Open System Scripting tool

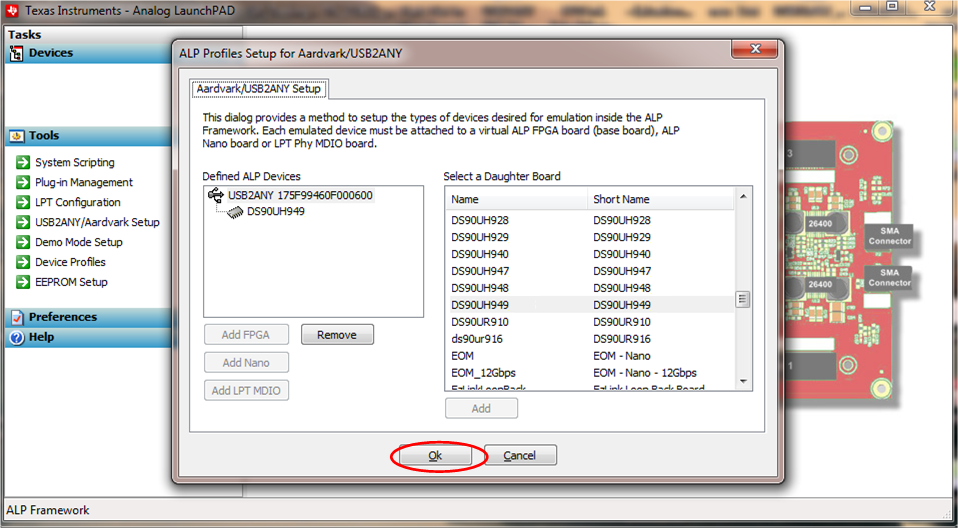pos(75,163)
